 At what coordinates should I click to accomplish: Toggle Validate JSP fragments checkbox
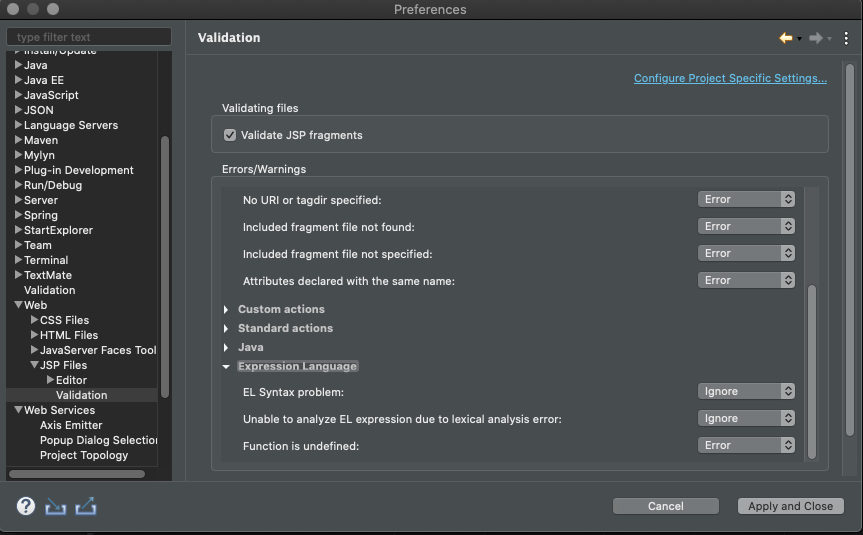pyautogui.click(x=230, y=135)
